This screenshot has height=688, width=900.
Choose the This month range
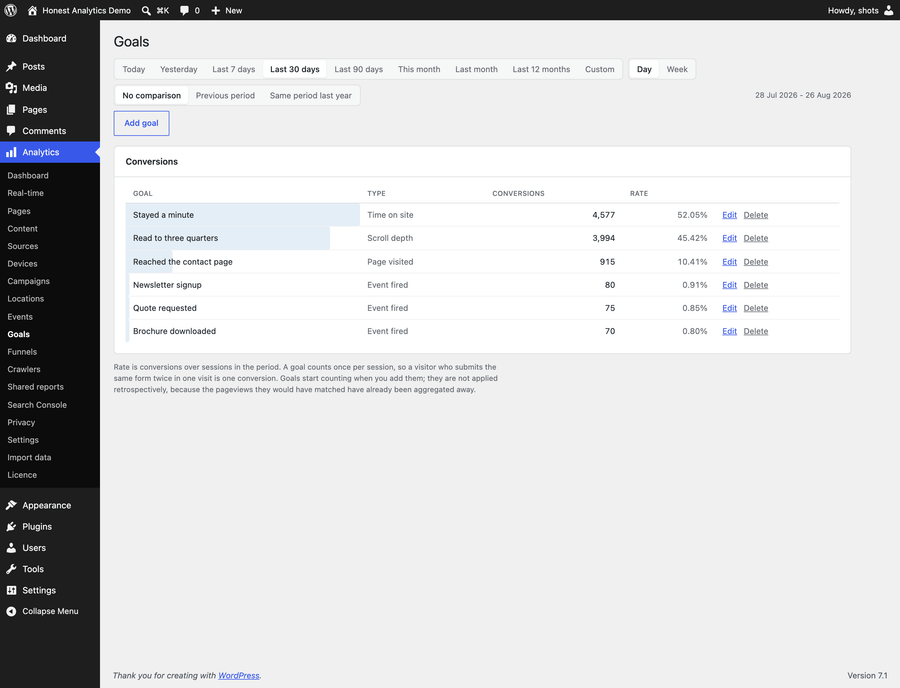(419, 69)
